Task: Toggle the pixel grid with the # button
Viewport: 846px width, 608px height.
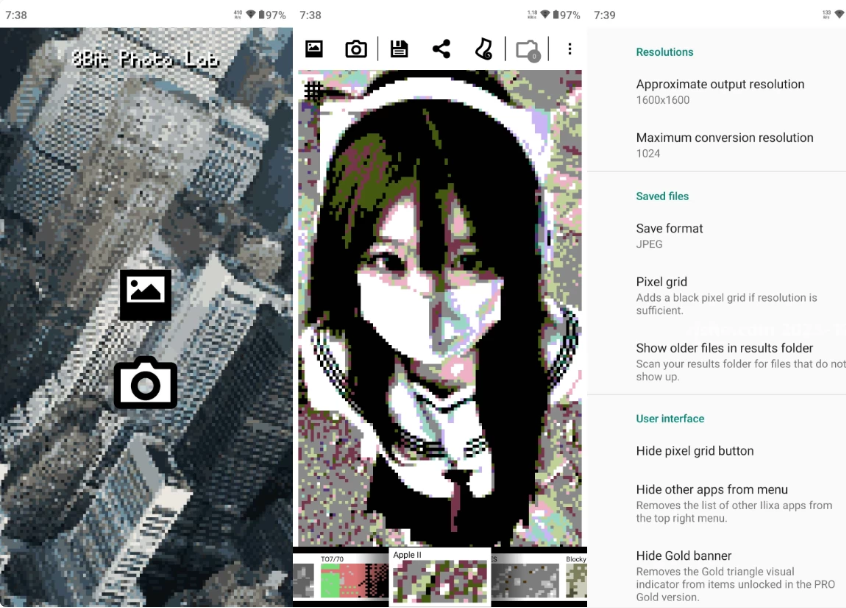Action: pos(314,91)
